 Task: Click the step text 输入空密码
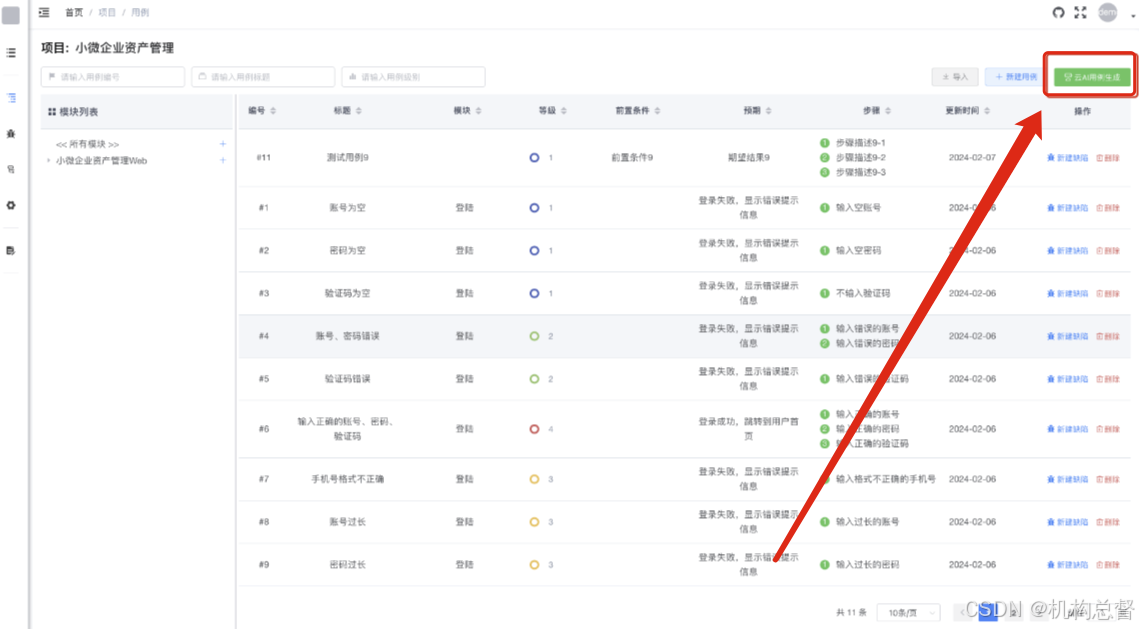pyautogui.click(x=858, y=251)
